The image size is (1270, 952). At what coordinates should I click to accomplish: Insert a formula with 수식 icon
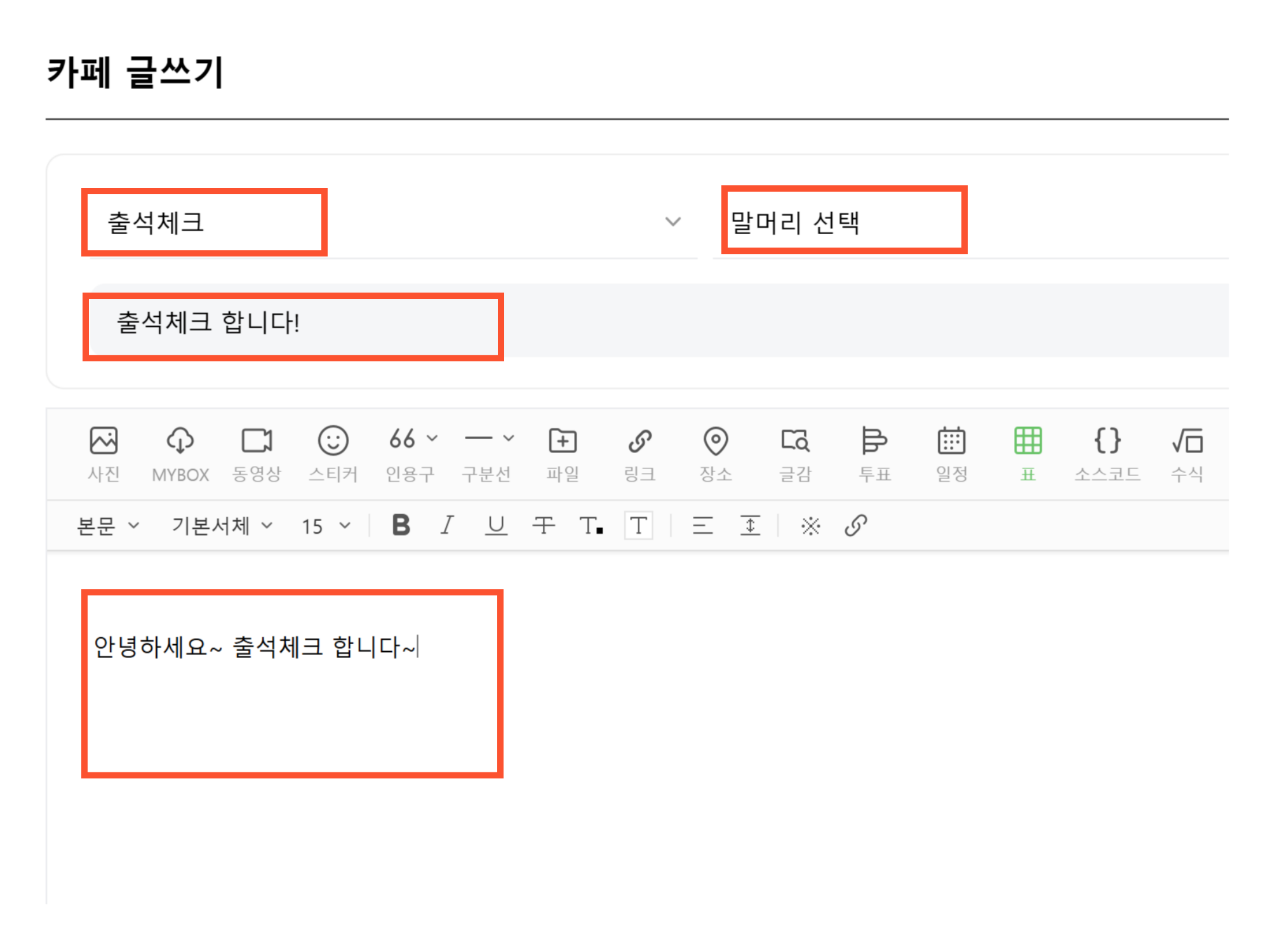(1187, 454)
